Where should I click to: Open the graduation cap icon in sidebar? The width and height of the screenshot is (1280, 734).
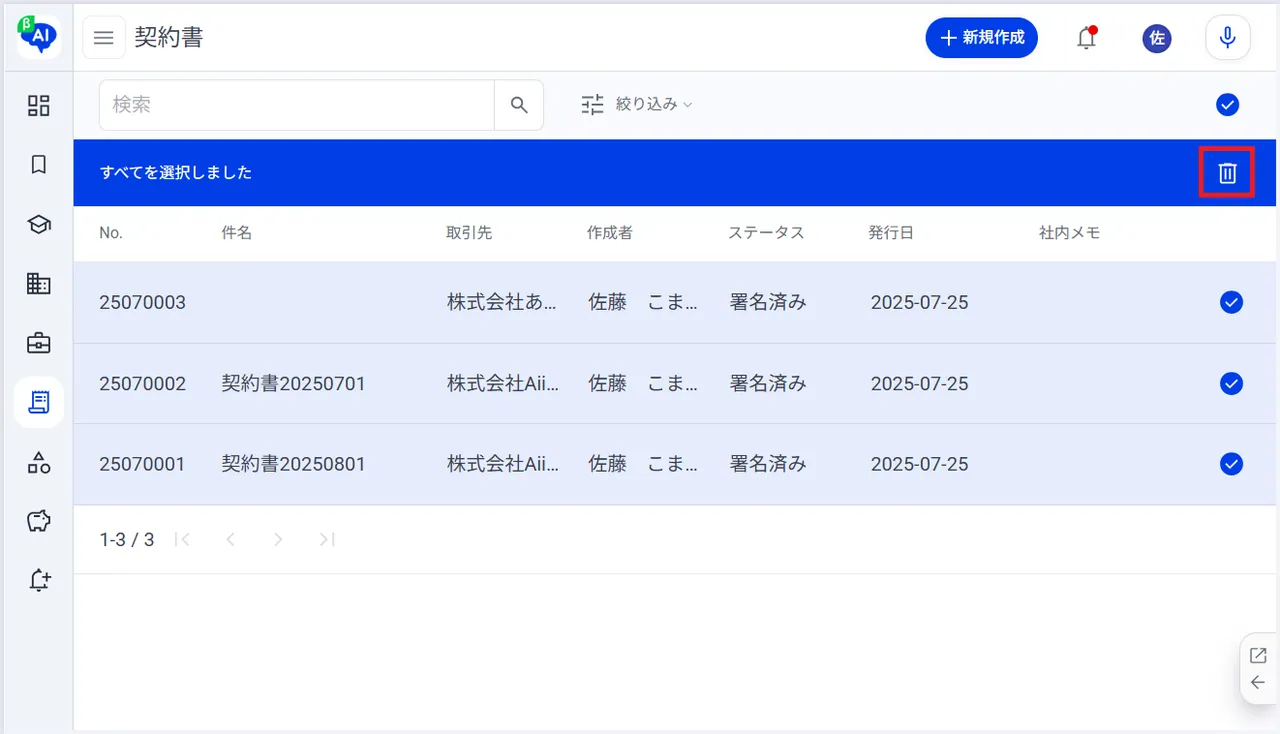[x=38, y=225]
